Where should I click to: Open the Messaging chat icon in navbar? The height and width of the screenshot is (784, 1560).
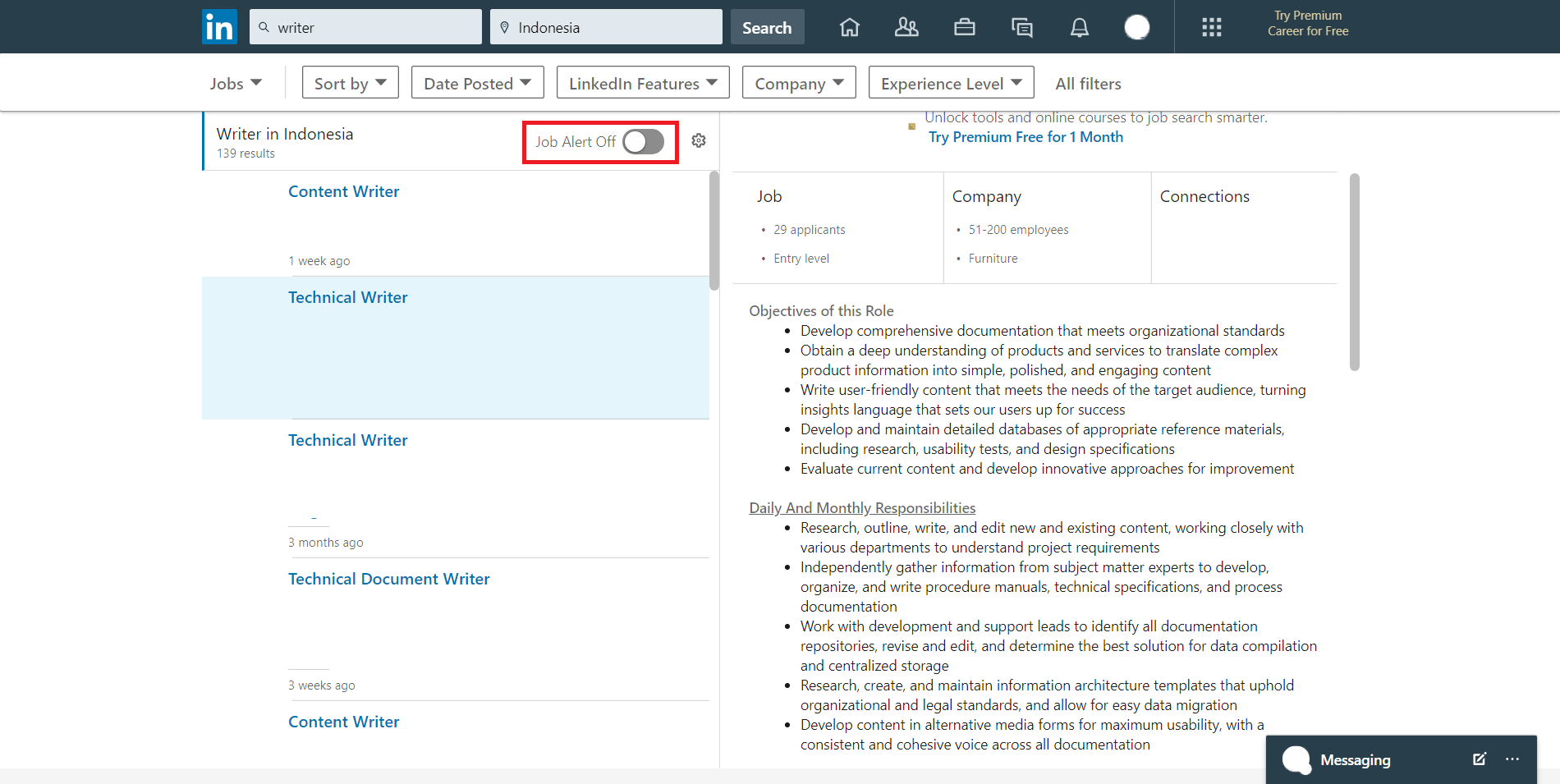point(1022,27)
